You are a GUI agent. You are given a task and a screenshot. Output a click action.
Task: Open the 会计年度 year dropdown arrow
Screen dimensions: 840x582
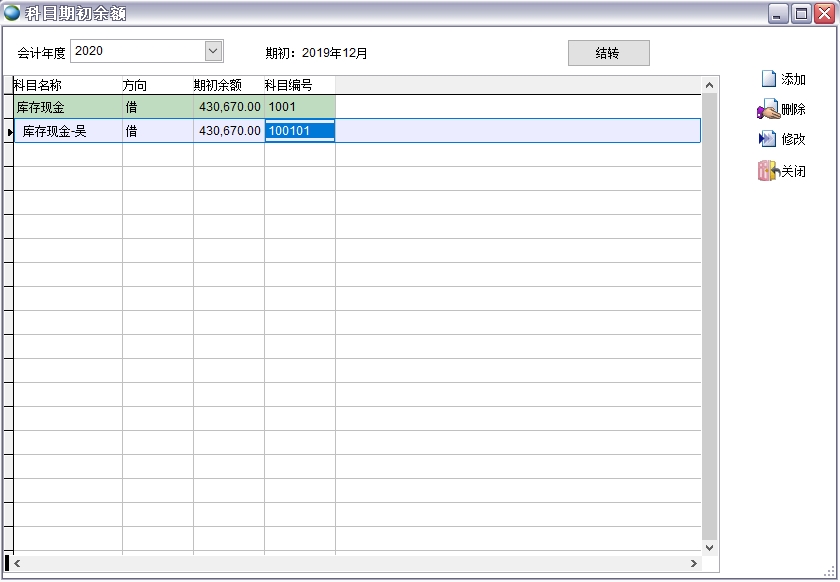pyautogui.click(x=213, y=51)
